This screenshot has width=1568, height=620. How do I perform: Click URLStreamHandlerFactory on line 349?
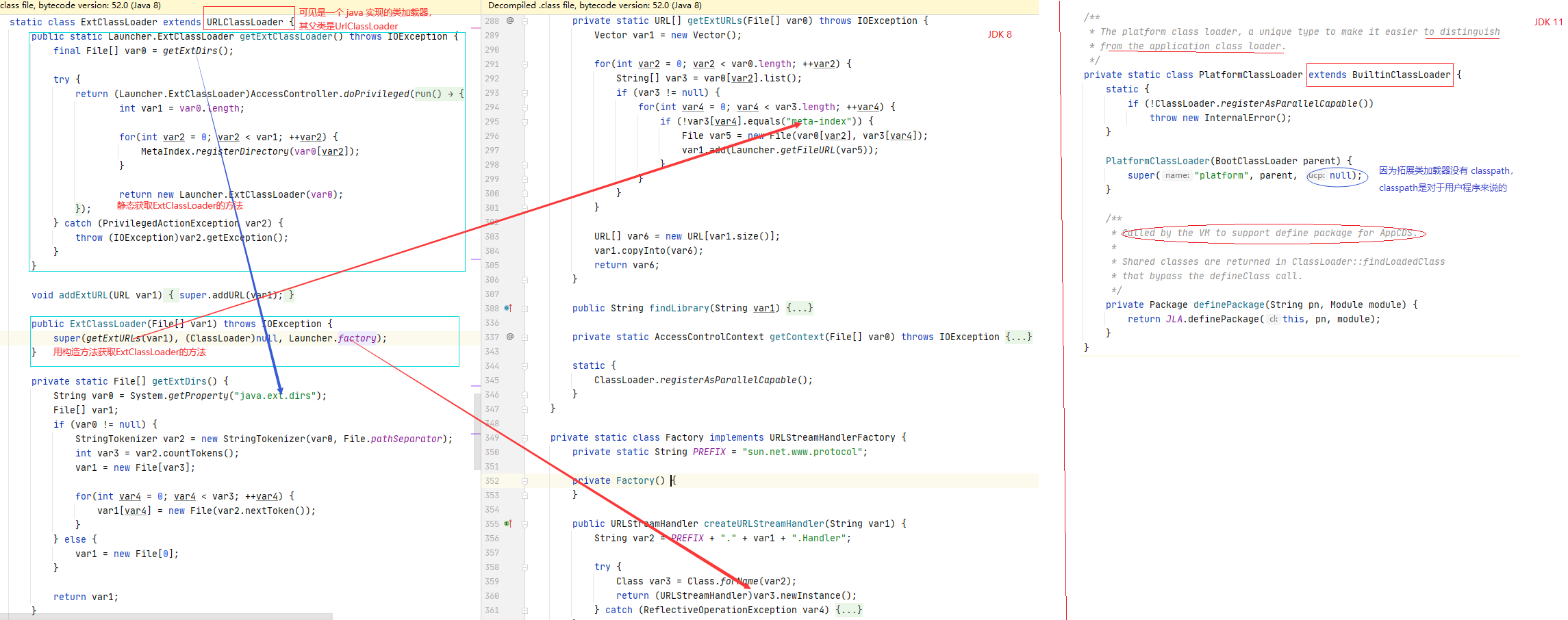(833, 437)
